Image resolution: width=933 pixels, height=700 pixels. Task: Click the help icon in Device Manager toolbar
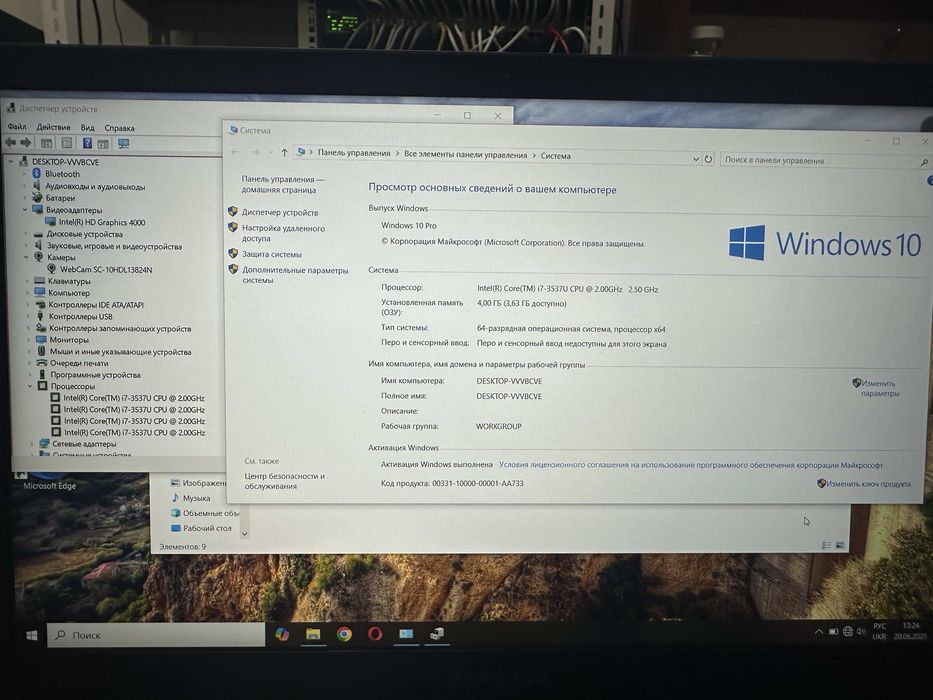click(x=87, y=143)
